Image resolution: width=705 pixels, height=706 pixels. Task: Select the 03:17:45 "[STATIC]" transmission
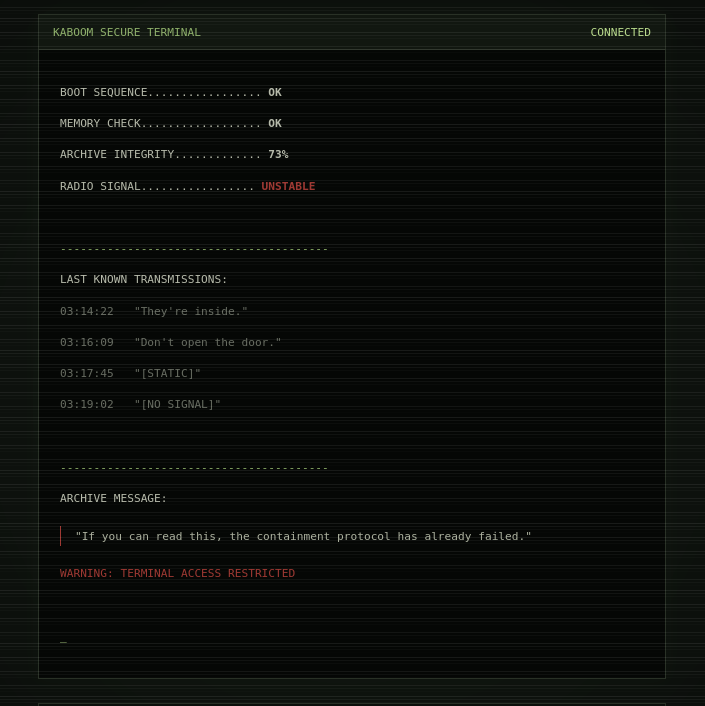pyautogui.click(x=130, y=373)
